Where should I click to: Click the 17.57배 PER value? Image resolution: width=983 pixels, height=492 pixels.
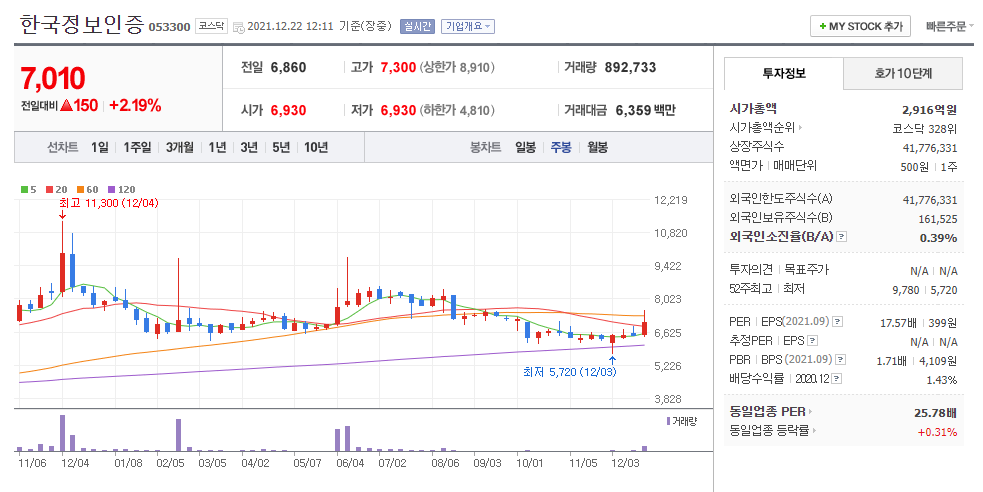point(898,323)
